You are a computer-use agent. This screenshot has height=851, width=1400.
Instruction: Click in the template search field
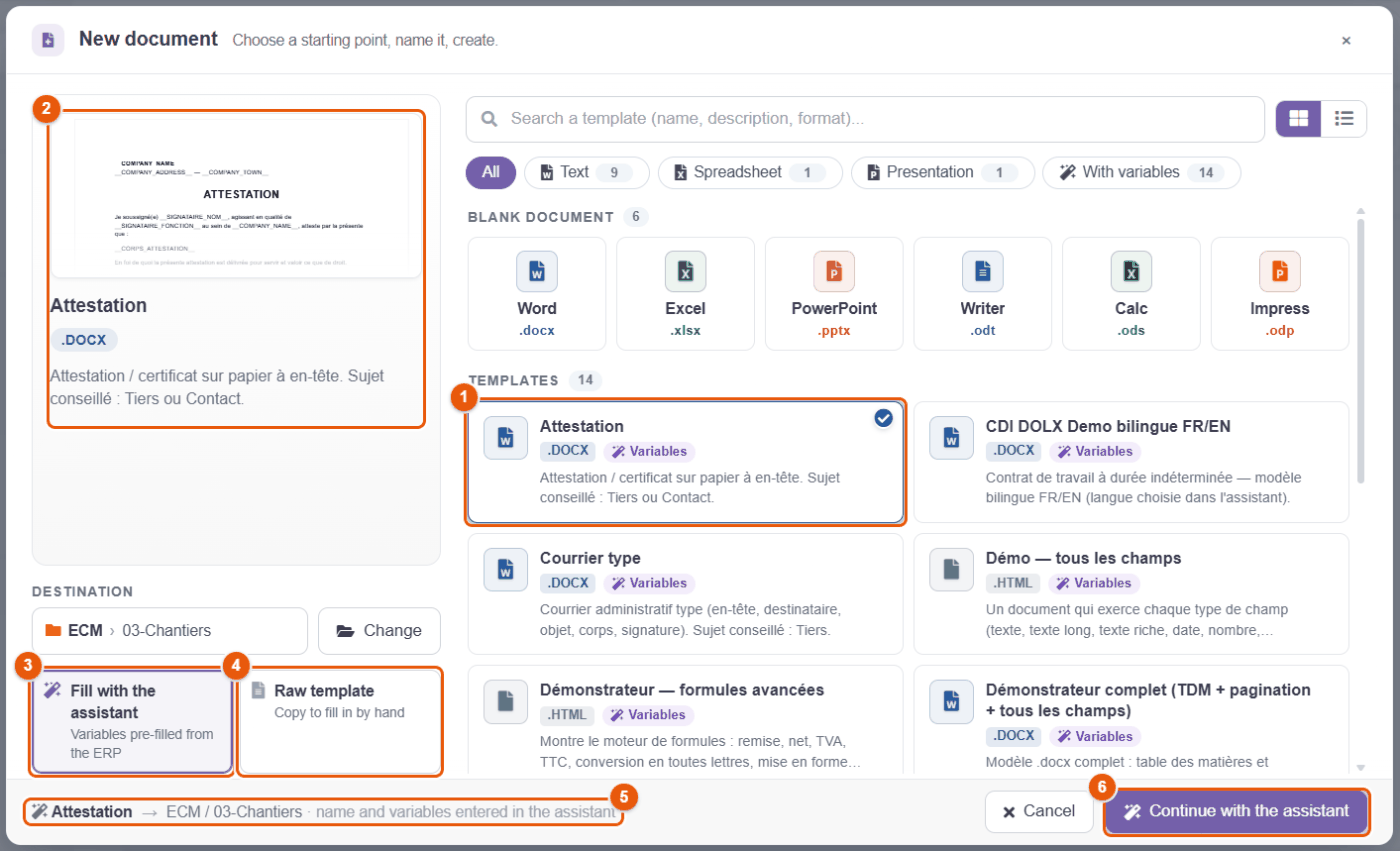pyautogui.click(x=866, y=119)
